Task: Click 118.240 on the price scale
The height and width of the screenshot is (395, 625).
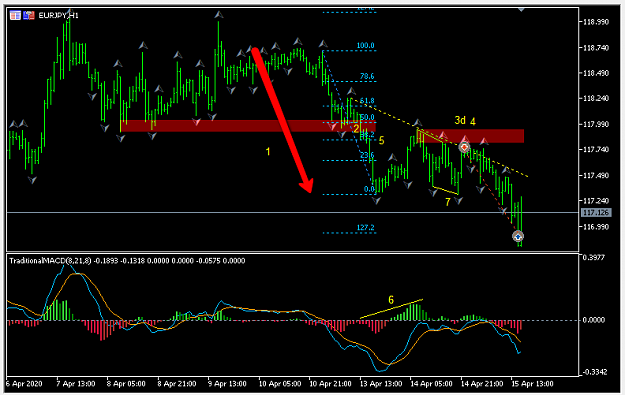Action: pyautogui.click(x=596, y=98)
